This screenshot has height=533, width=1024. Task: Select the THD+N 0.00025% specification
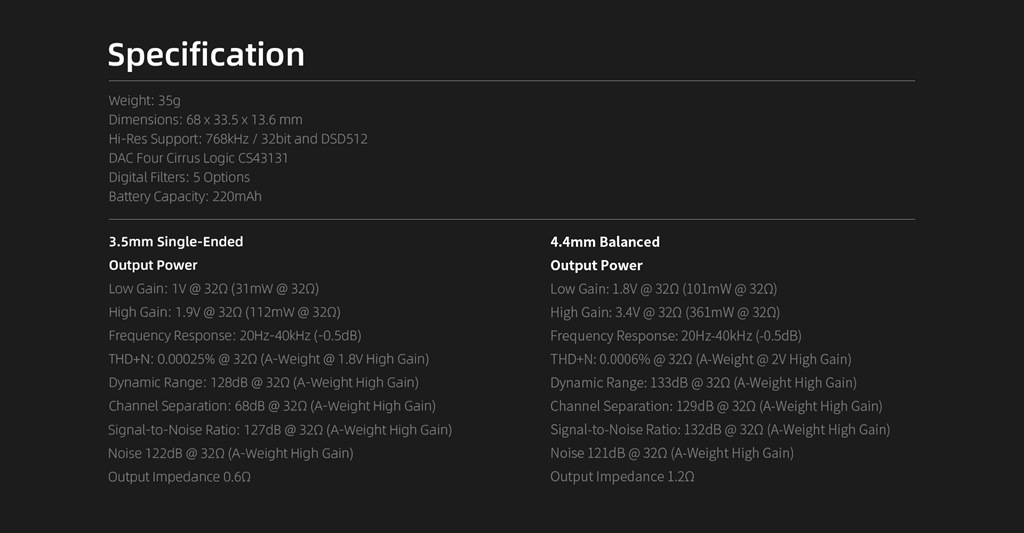tap(268, 359)
